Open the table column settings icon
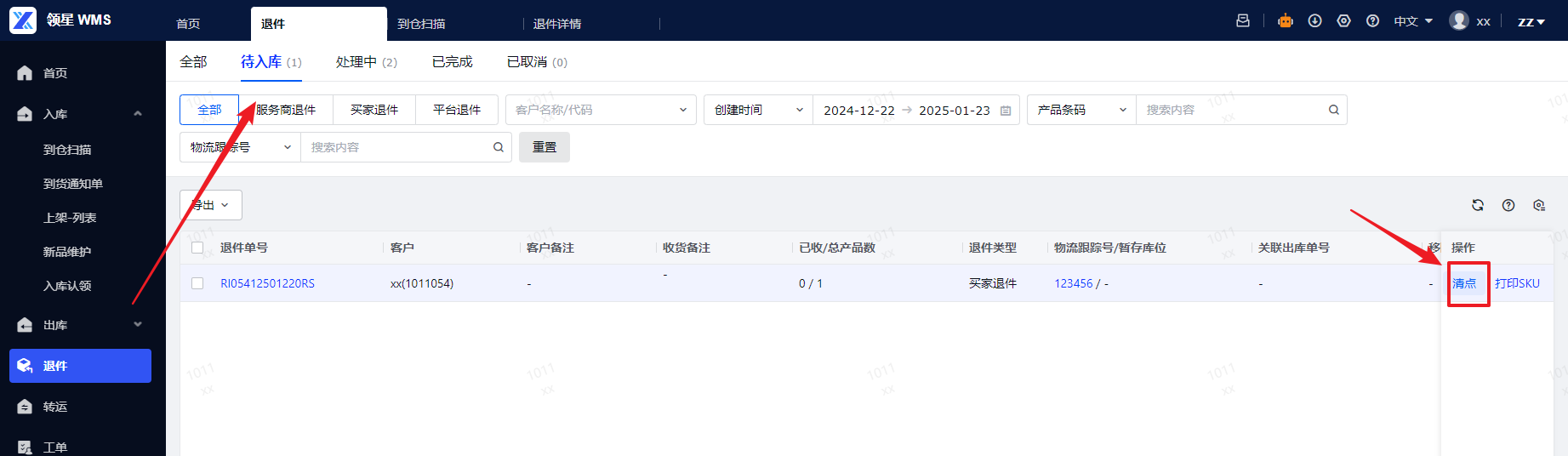This screenshot has width=1568, height=456. click(1539, 205)
